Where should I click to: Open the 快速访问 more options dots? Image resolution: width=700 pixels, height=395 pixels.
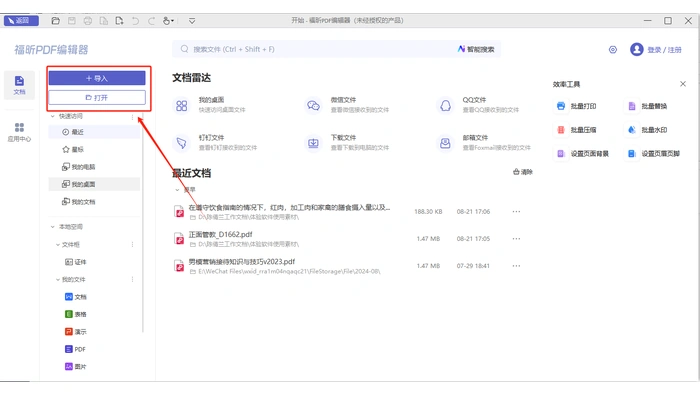pyautogui.click(x=132, y=117)
